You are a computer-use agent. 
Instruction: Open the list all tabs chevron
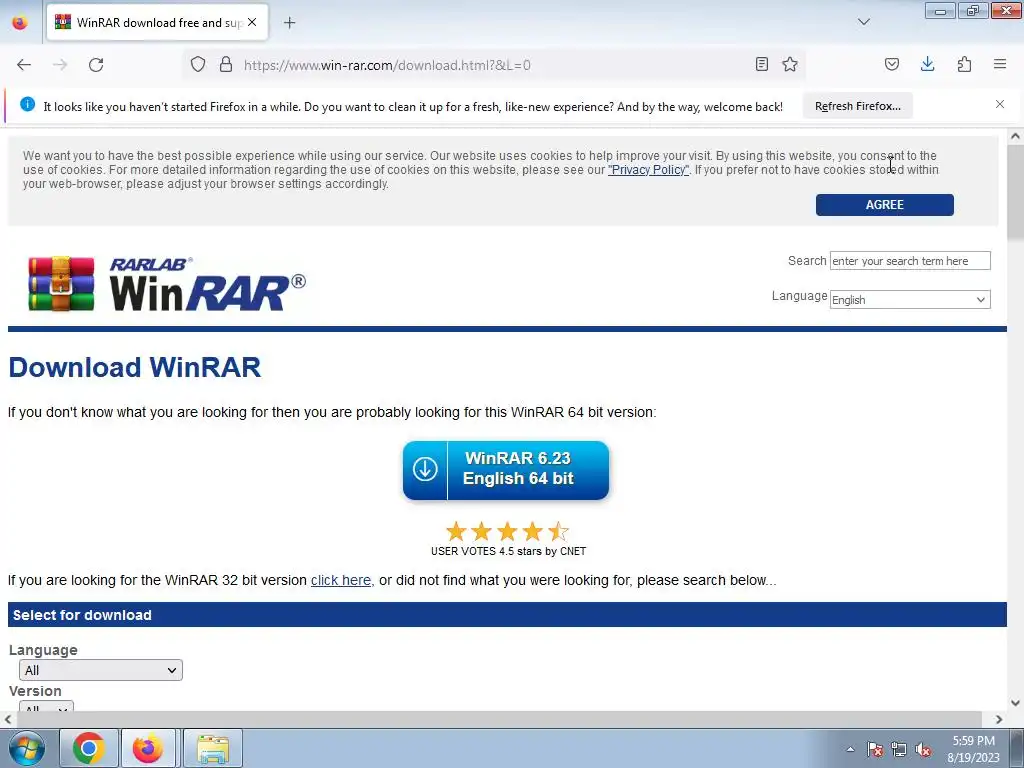863,22
